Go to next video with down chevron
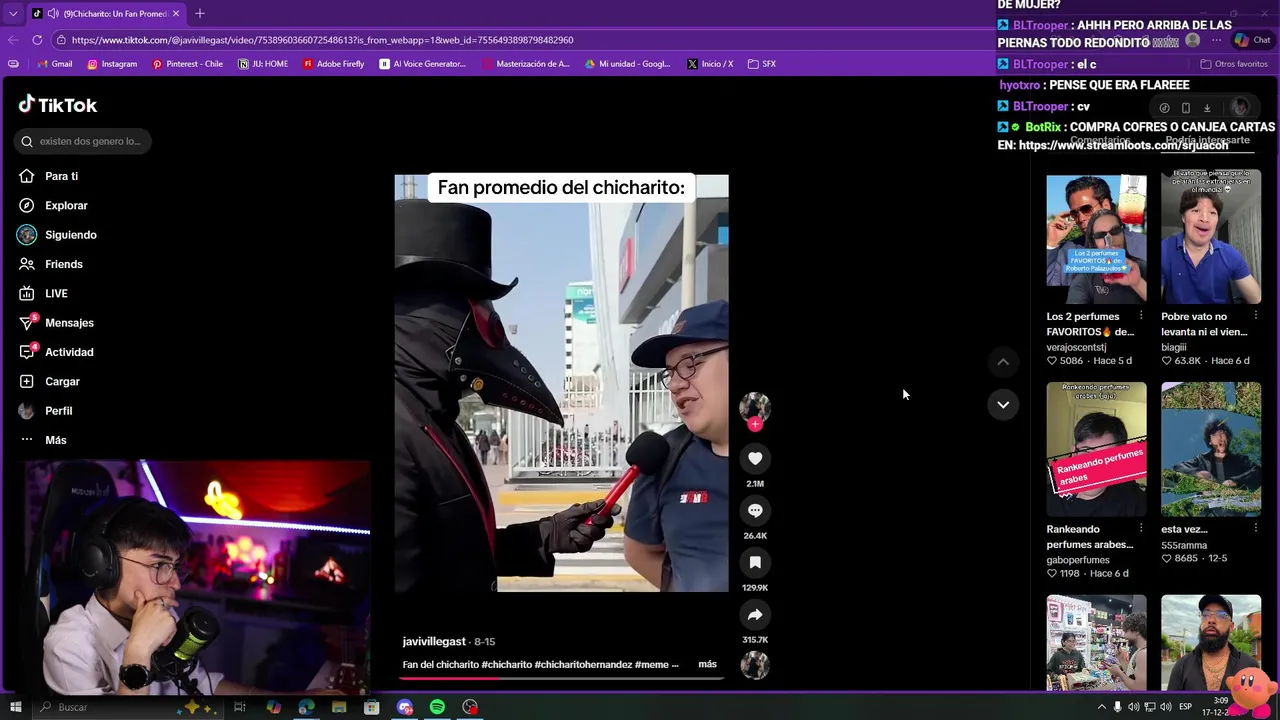Image resolution: width=1280 pixels, height=720 pixels. click(1003, 404)
